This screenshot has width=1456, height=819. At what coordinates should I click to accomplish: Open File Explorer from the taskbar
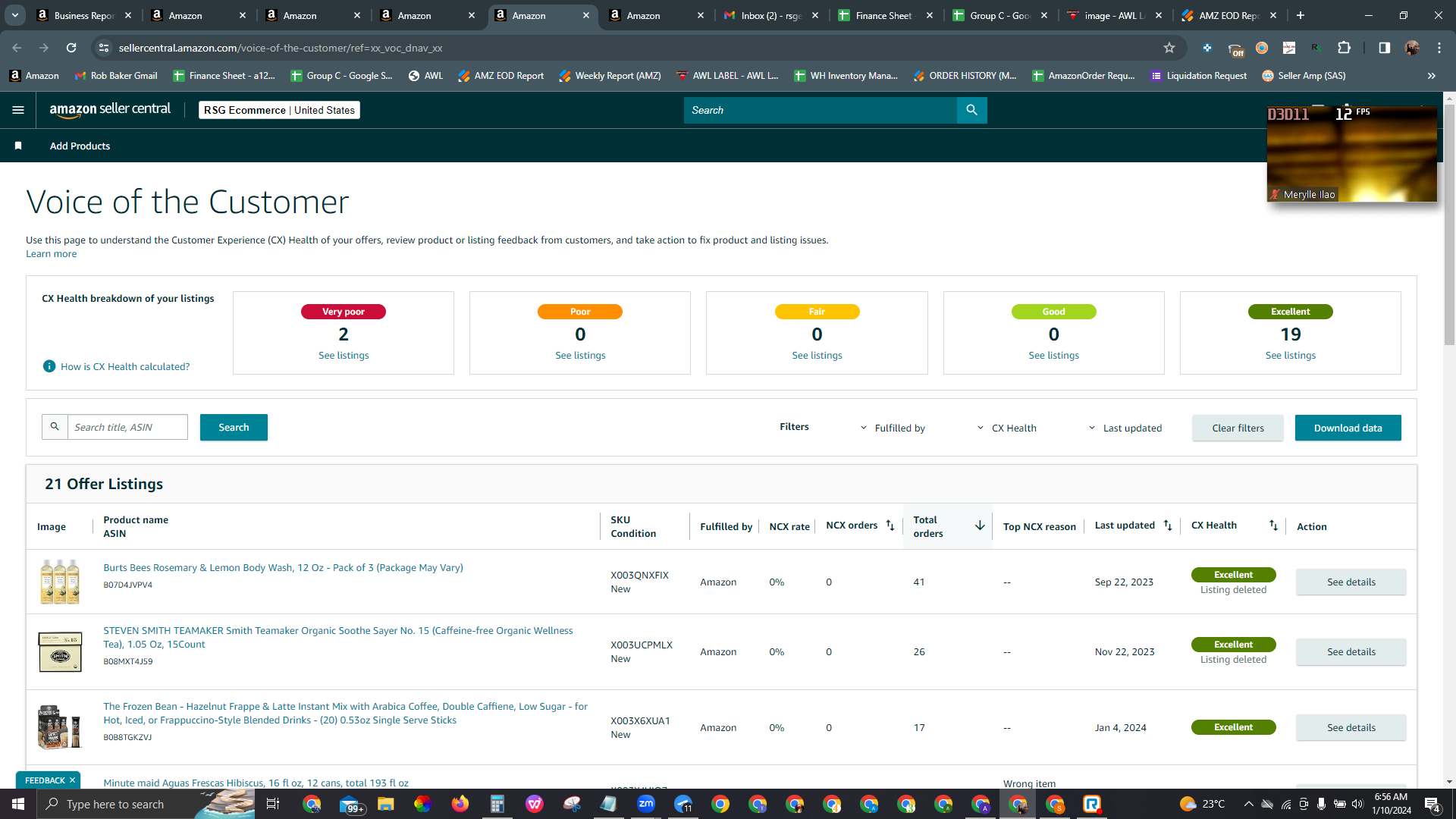[x=386, y=804]
